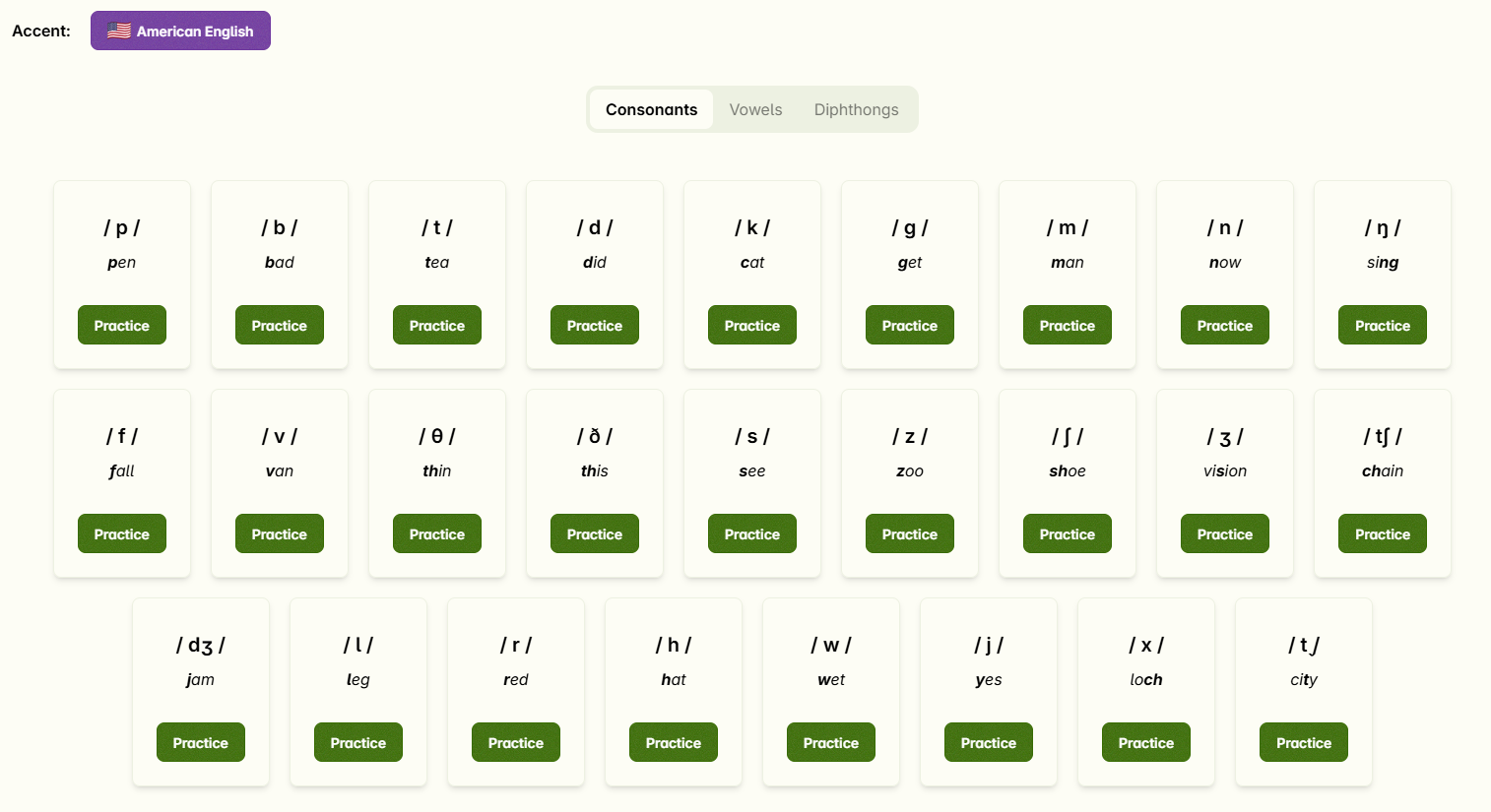Practice the /x/ sound in loch
The width and height of the screenshot is (1491, 812).
[1146, 742]
